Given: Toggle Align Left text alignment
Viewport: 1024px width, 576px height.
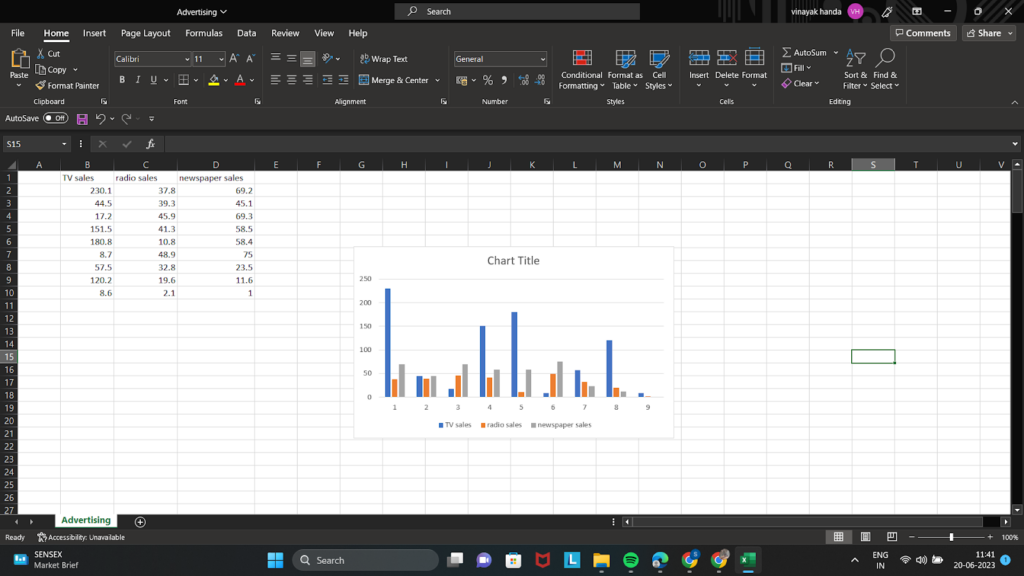Looking at the screenshot, I should pos(276,80).
